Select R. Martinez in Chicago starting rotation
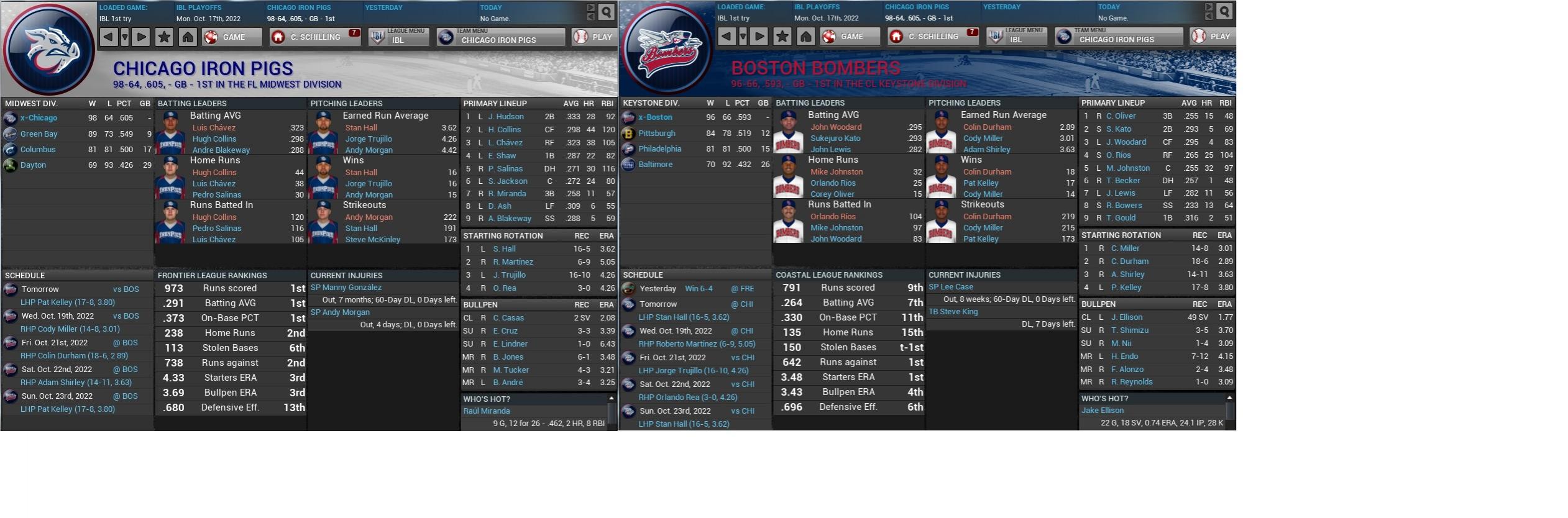 tap(513, 262)
